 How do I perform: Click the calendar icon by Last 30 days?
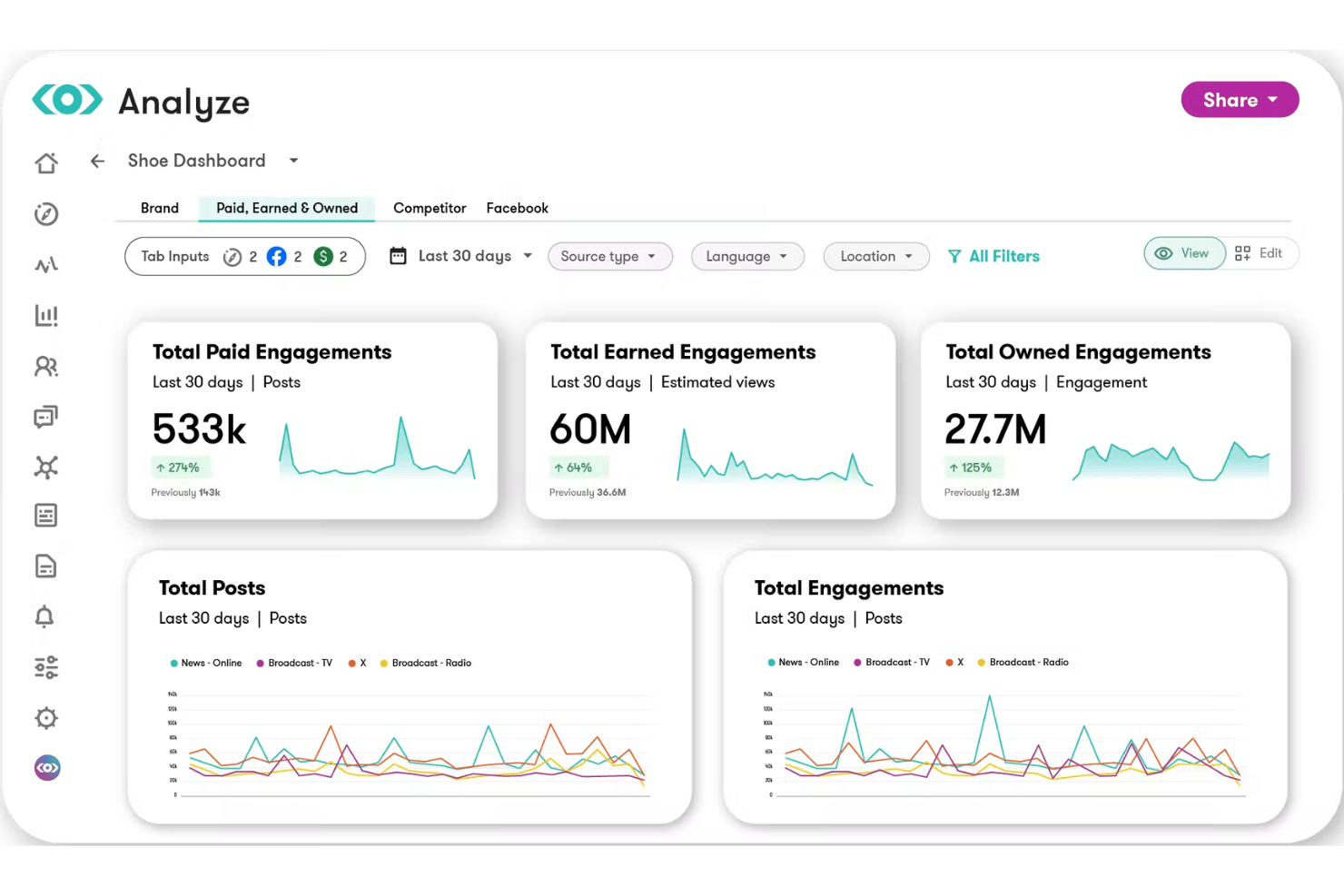398,256
